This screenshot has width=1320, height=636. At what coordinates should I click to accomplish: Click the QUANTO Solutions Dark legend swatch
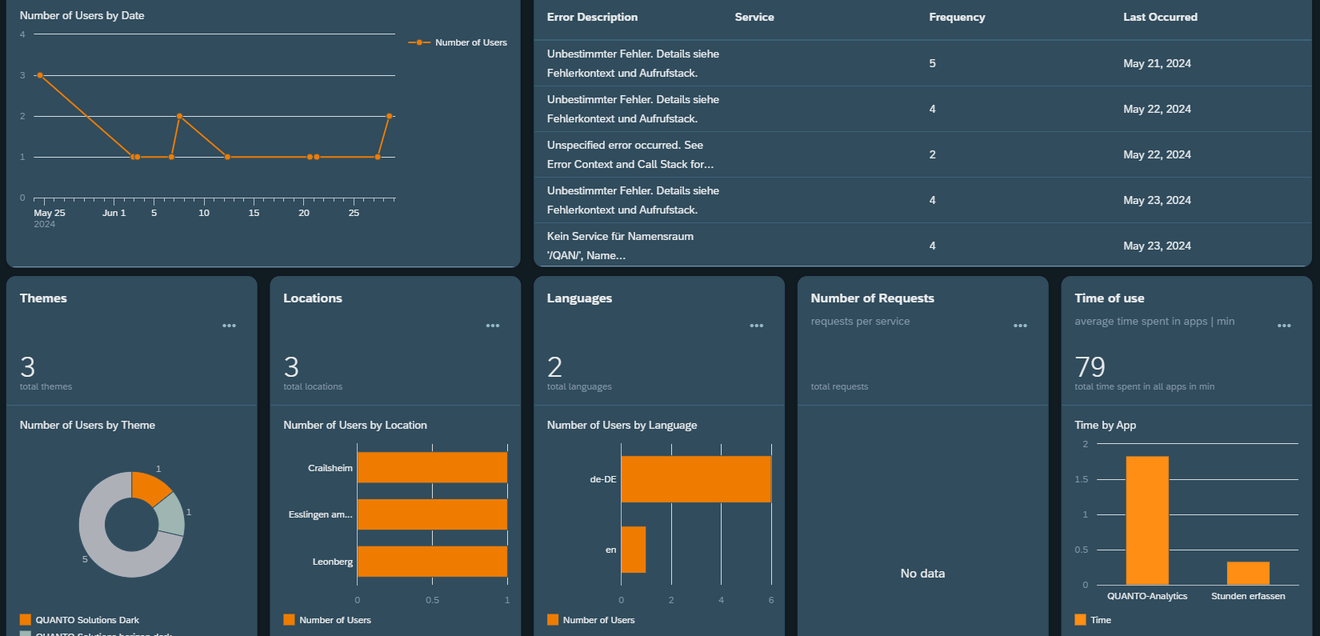[26, 620]
